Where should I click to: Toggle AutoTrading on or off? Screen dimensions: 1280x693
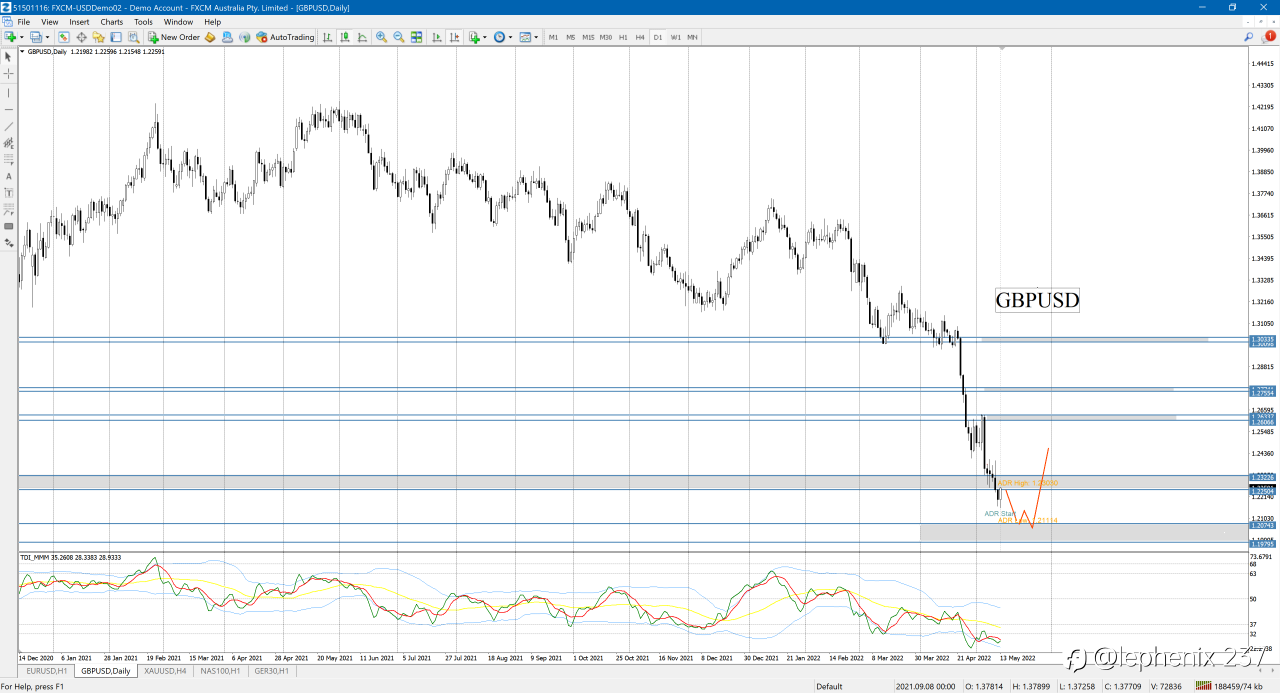pyautogui.click(x=285, y=37)
